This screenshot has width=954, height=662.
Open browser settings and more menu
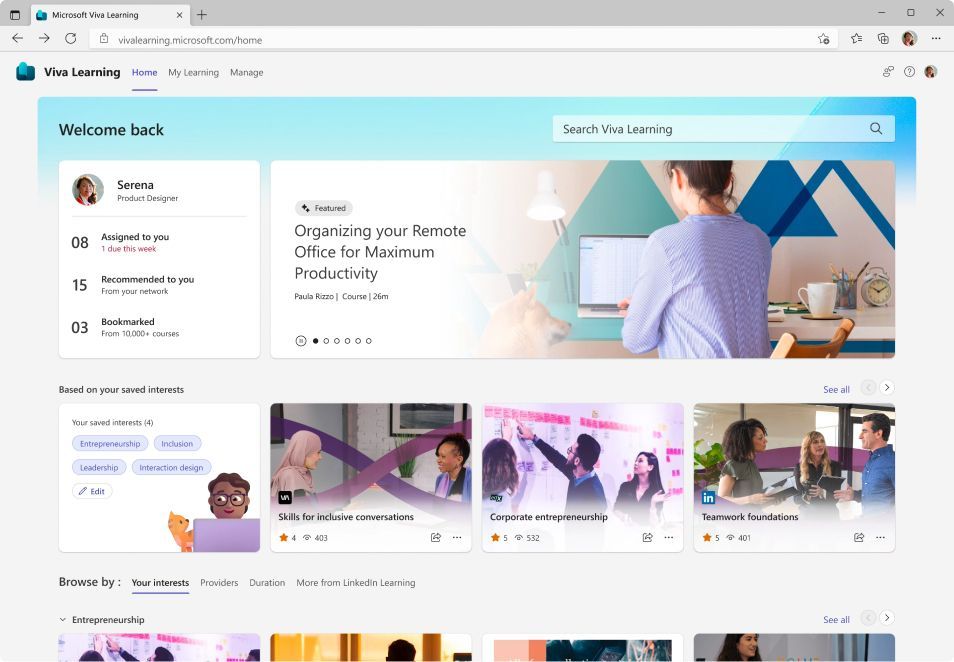coord(936,39)
